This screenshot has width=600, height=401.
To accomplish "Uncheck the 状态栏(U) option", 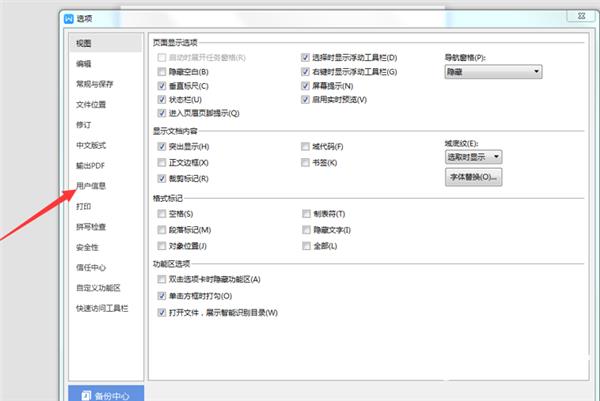I will pyautogui.click(x=162, y=99).
